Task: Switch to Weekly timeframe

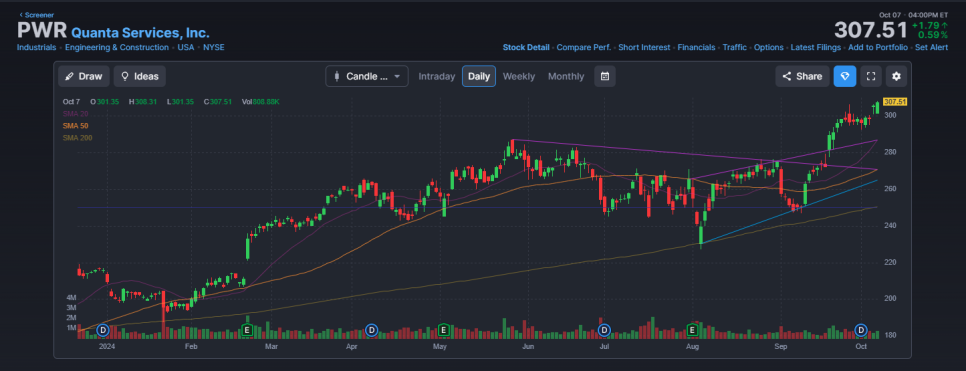Action: [519, 76]
